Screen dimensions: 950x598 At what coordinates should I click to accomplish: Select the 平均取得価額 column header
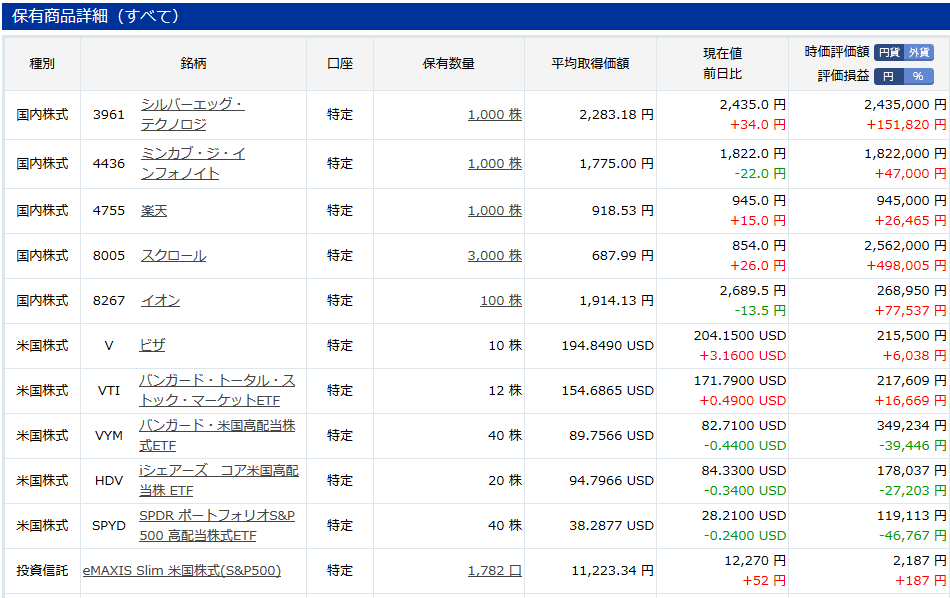[590, 63]
